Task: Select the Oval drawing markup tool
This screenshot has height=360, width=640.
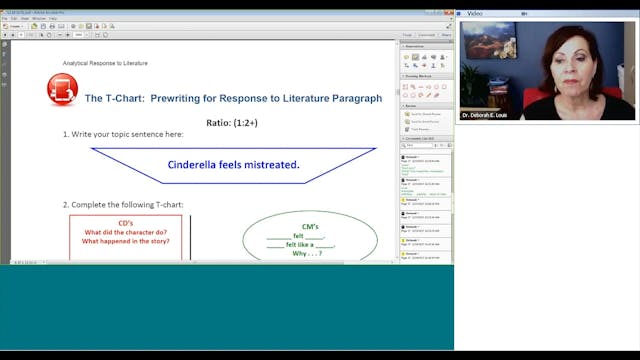Action: [436, 87]
